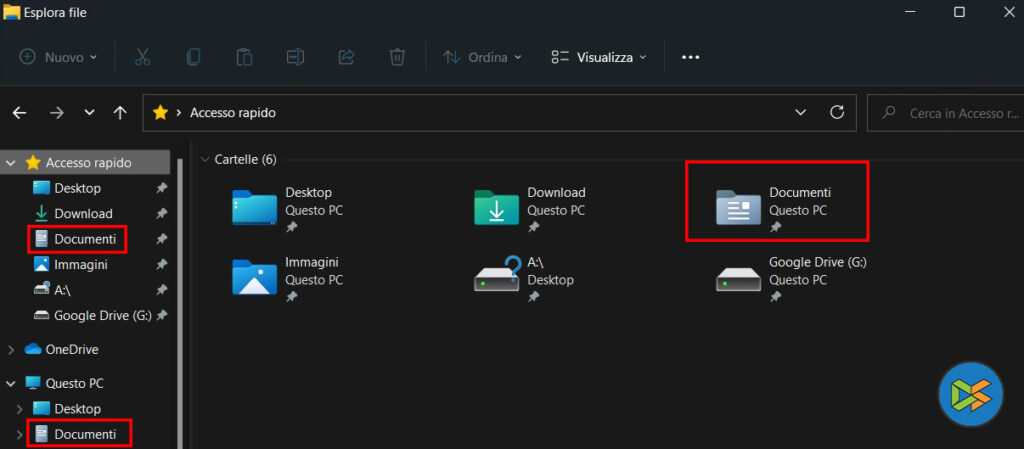Unpin Desktop using its sidebar pin icon
The image size is (1024, 449).
pyautogui.click(x=162, y=188)
